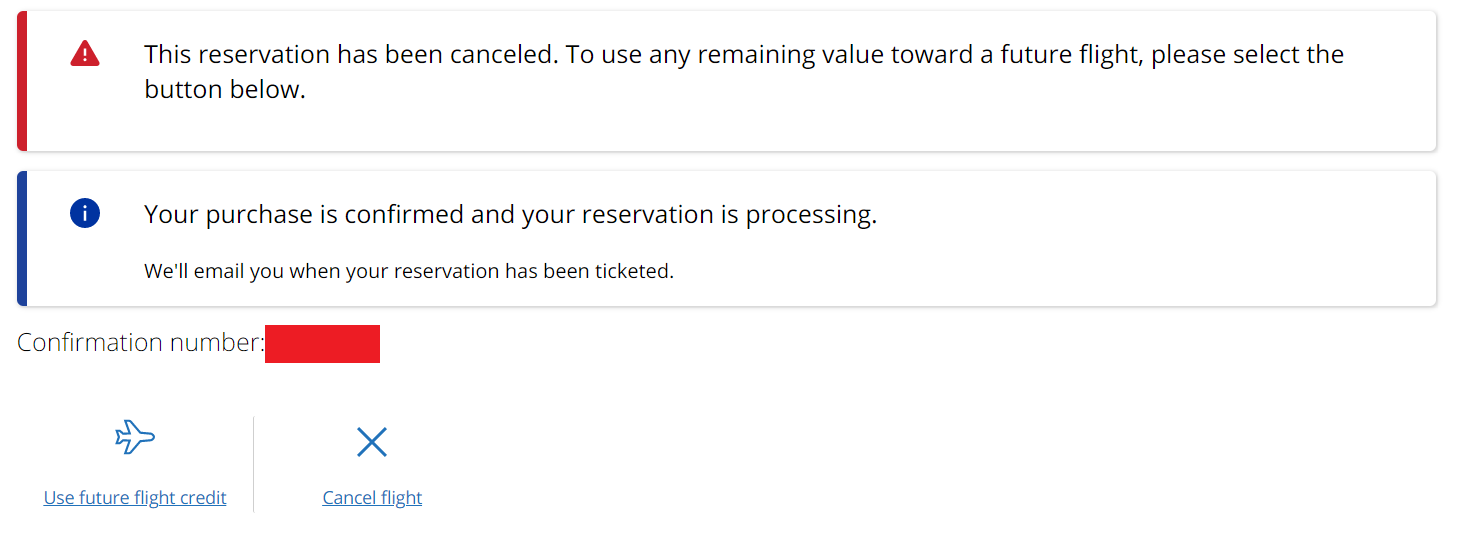Click the blue X cancel icon

(x=372, y=442)
